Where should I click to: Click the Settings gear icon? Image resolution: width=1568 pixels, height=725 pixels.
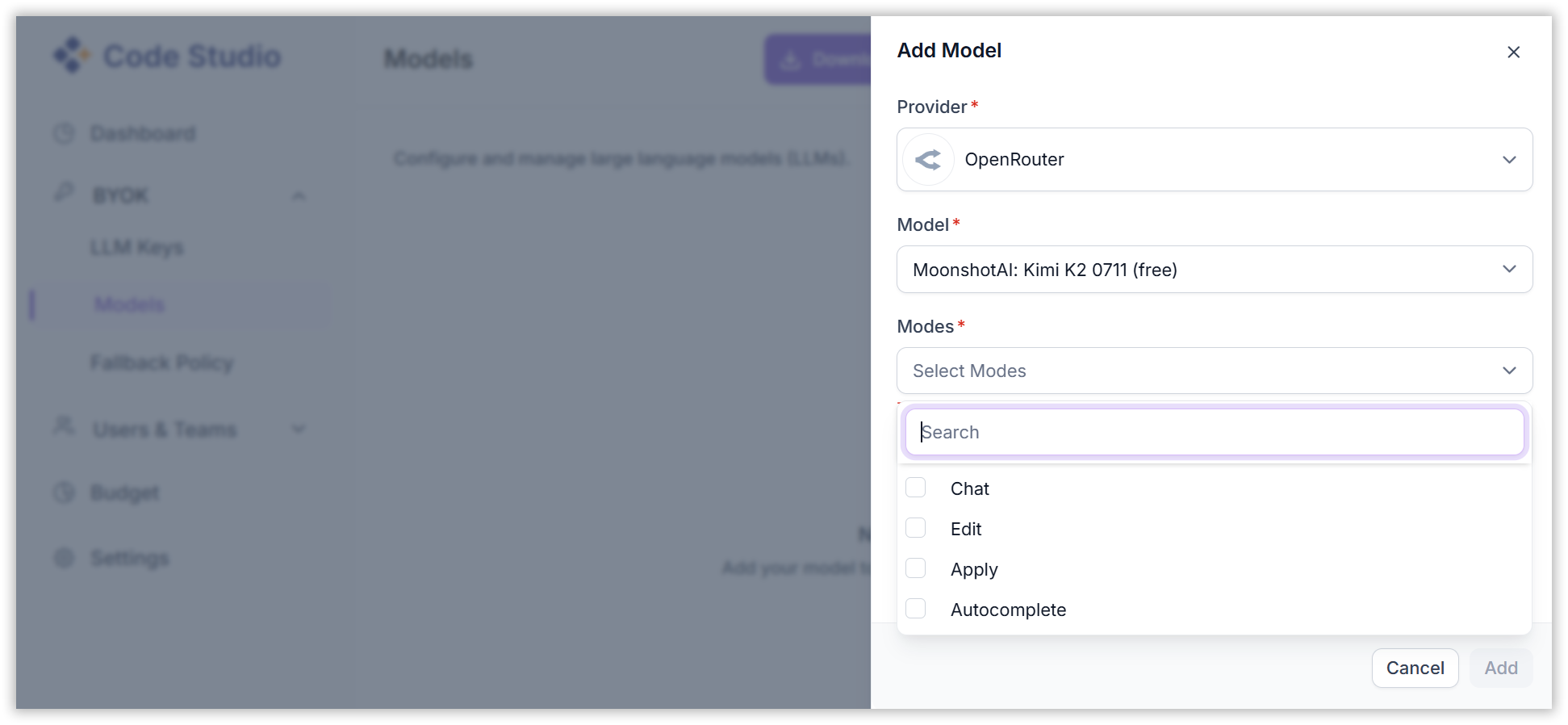click(x=64, y=558)
